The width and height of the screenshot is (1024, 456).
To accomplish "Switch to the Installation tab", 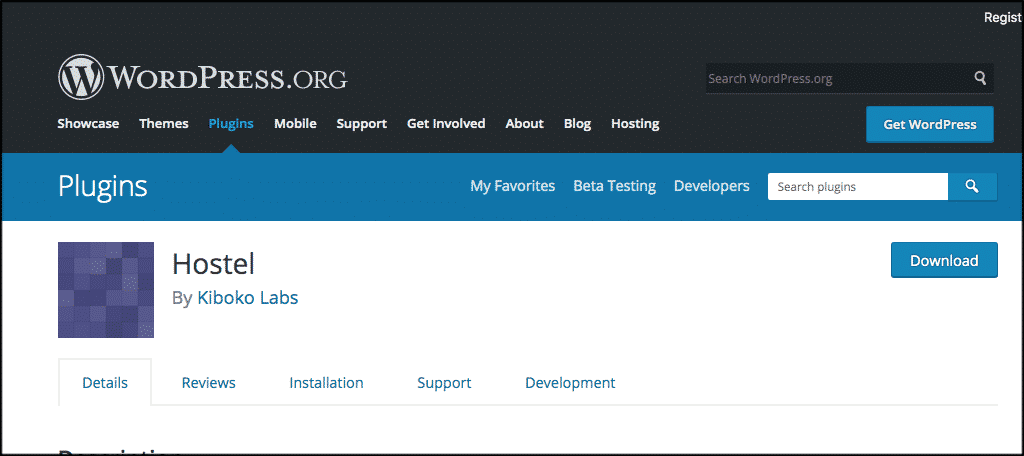I will pos(327,383).
